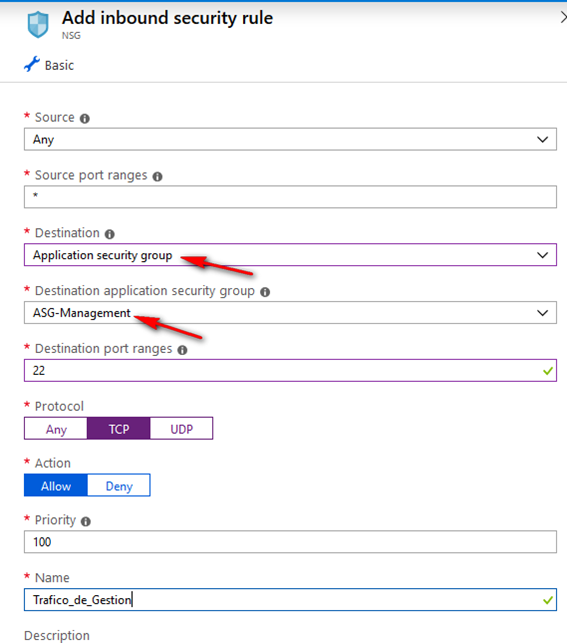
Task: Click the info icon next to Priority
Action: click(86, 521)
